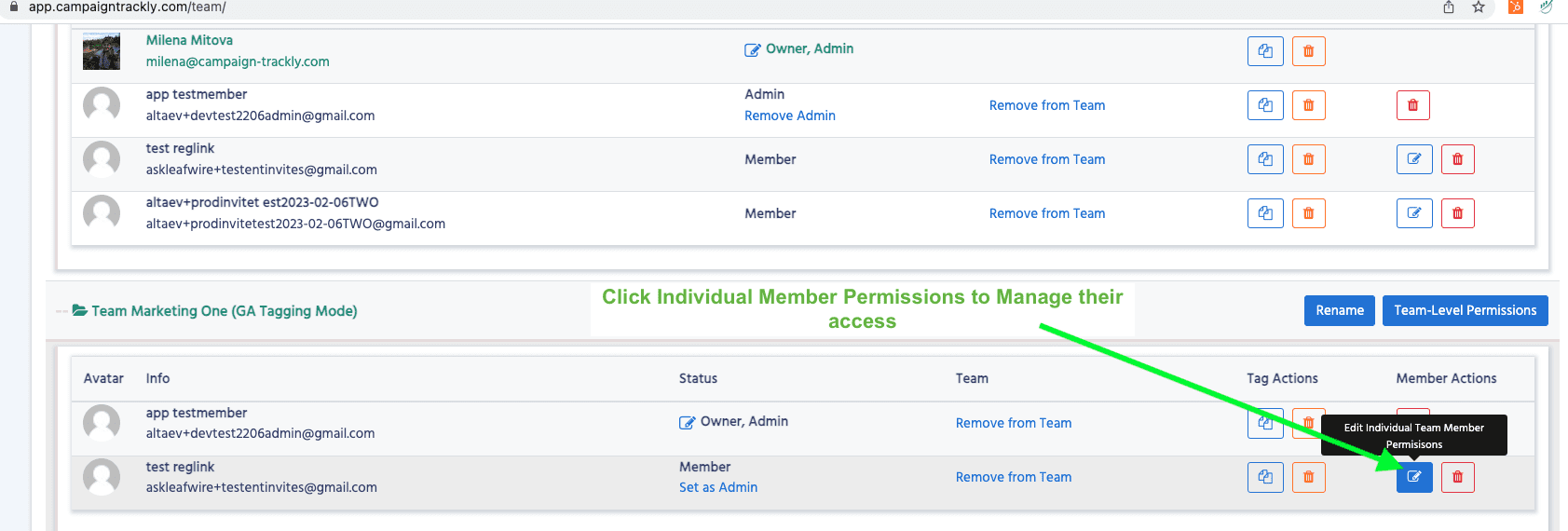Click the orange trash icon for altaev+prodinvitet member
Image resolution: width=1568 pixels, height=531 pixels.
(x=1308, y=213)
